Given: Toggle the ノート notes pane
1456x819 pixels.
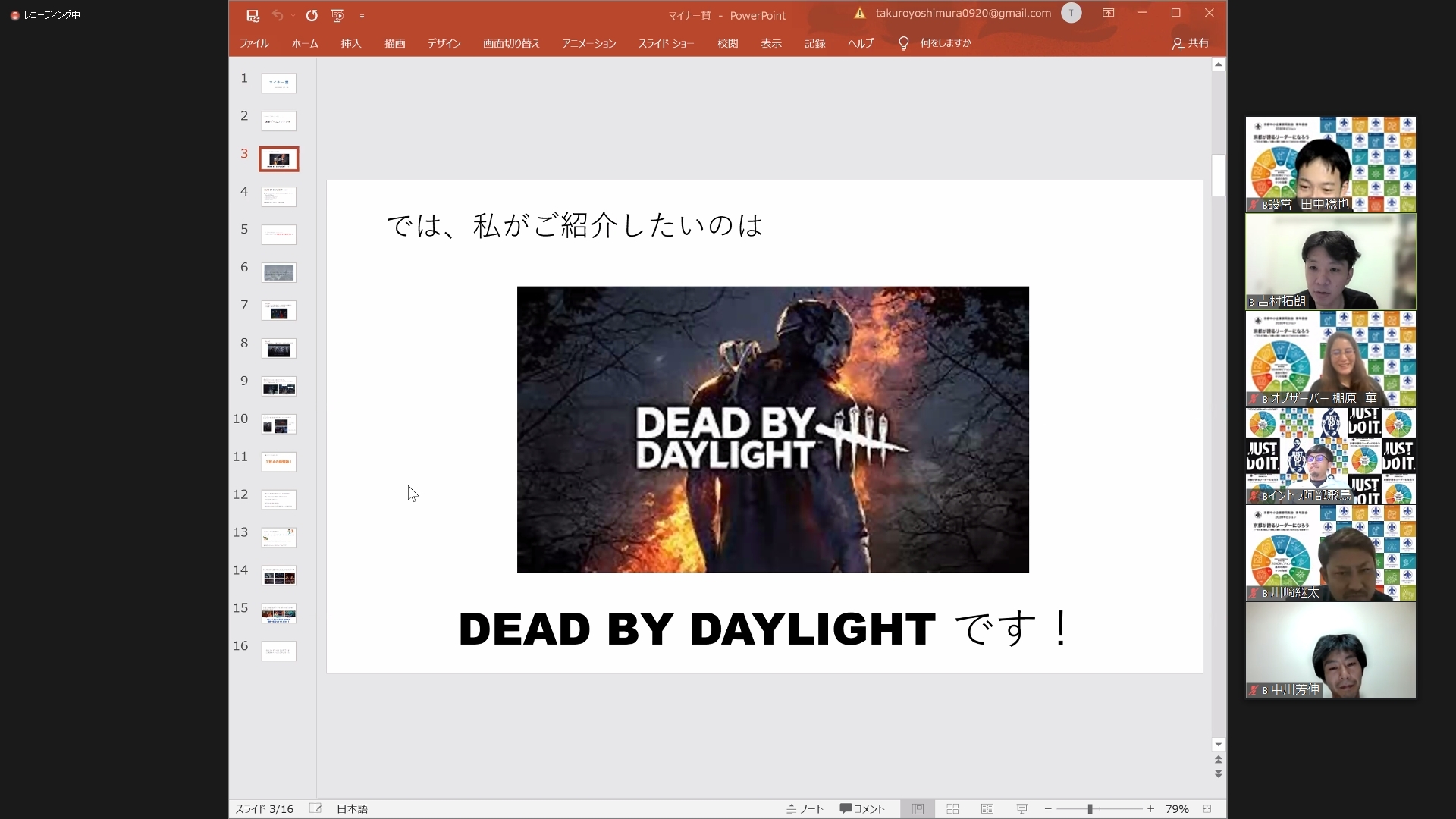Looking at the screenshot, I should click(805, 809).
